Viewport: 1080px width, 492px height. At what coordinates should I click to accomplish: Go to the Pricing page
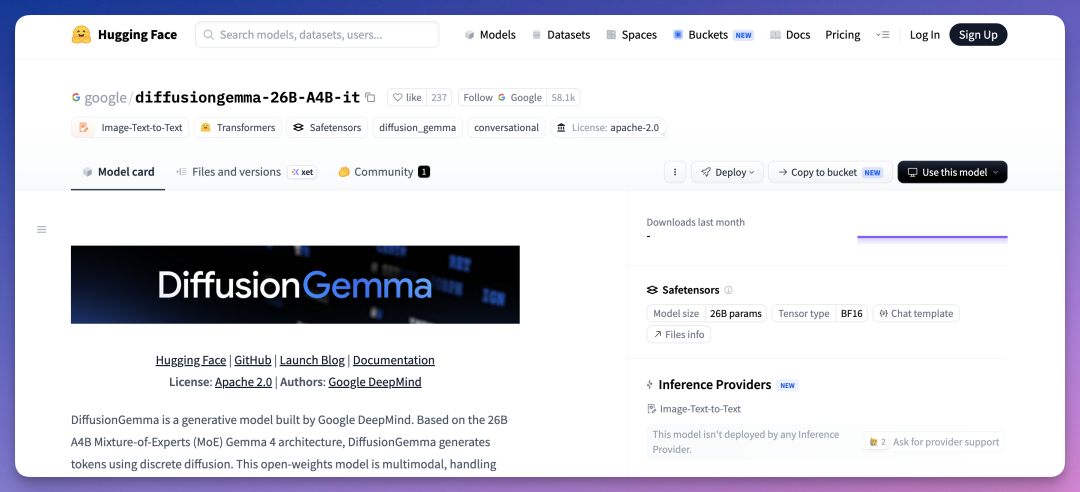click(842, 34)
